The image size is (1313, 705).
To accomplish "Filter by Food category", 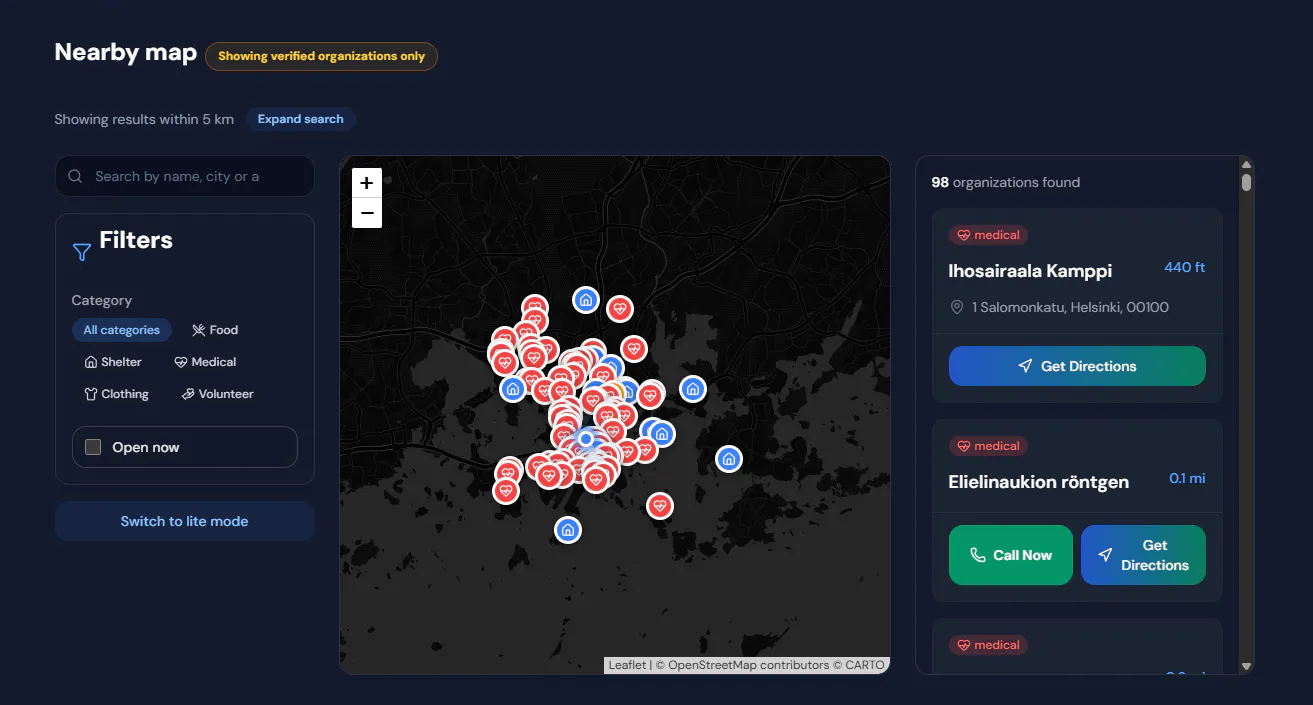I will point(215,330).
